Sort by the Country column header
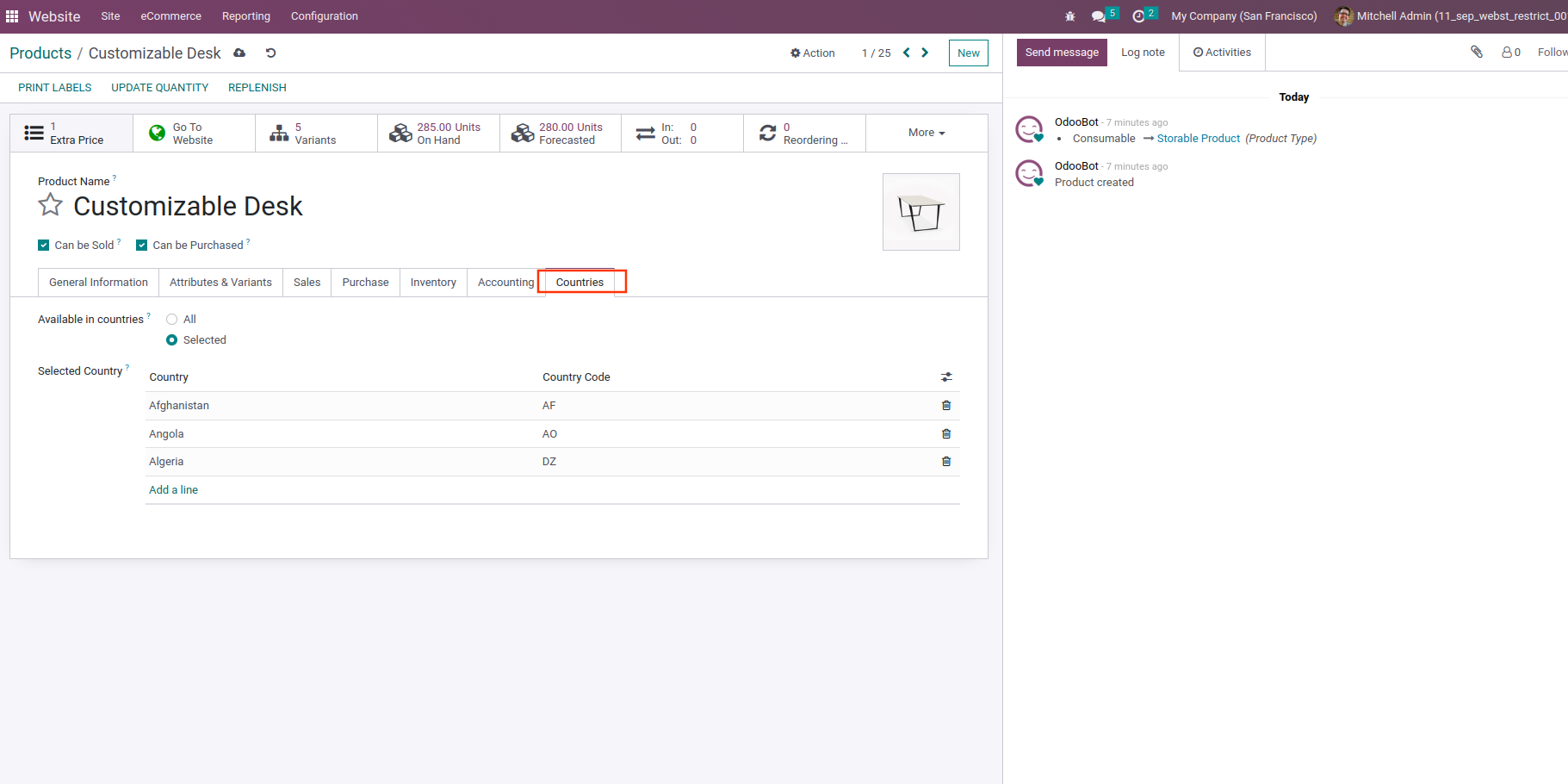Viewport: 1568px width, 784px height. (169, 377)
